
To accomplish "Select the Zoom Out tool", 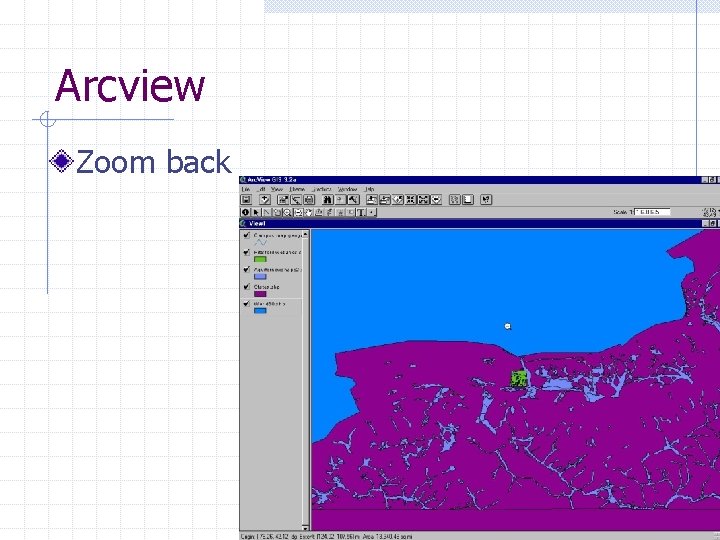I will [298, 212].
